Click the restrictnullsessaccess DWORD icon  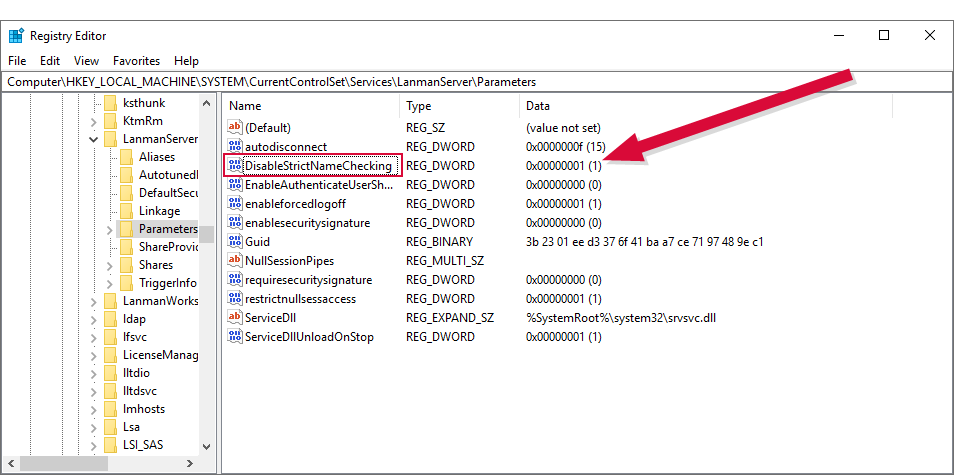(x=234, y=299)
